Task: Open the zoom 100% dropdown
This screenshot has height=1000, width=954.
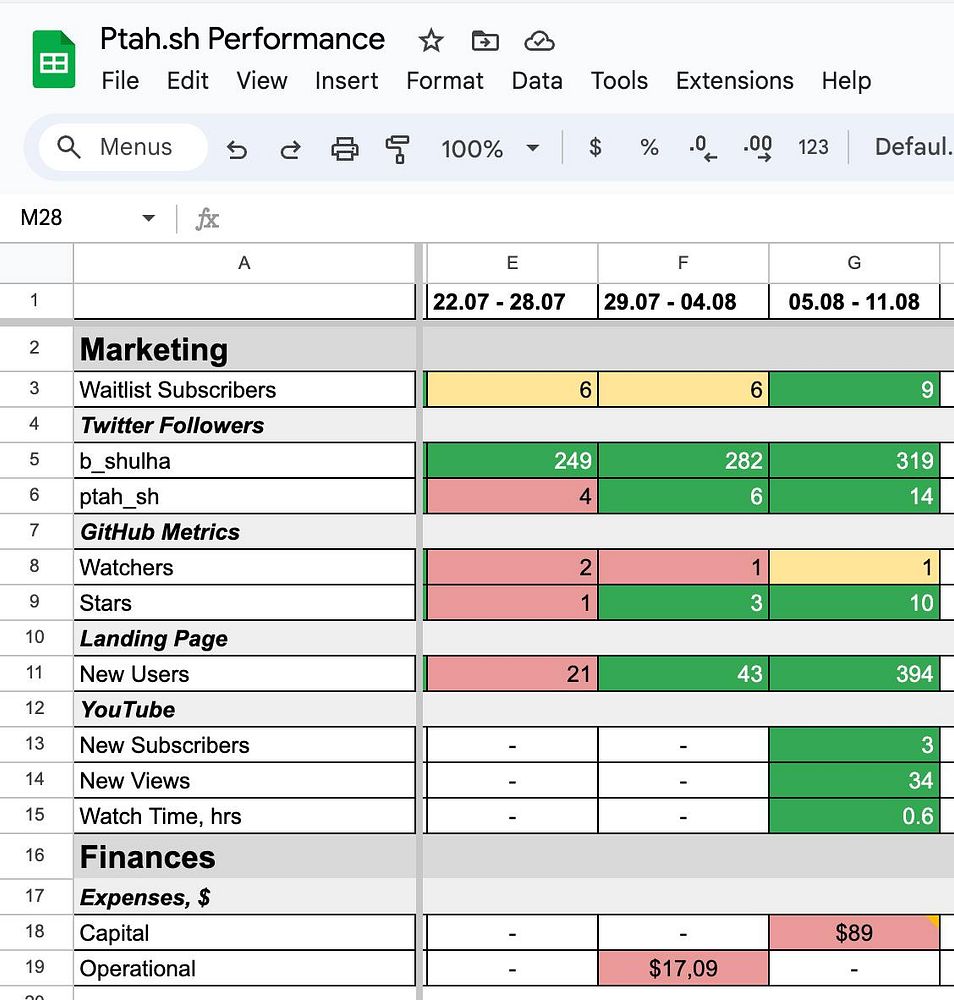Action: pyautogui.click(x=490, y=149)
